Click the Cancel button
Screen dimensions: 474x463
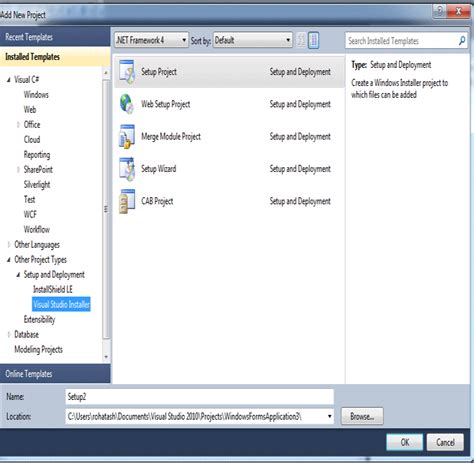(445, 442)
